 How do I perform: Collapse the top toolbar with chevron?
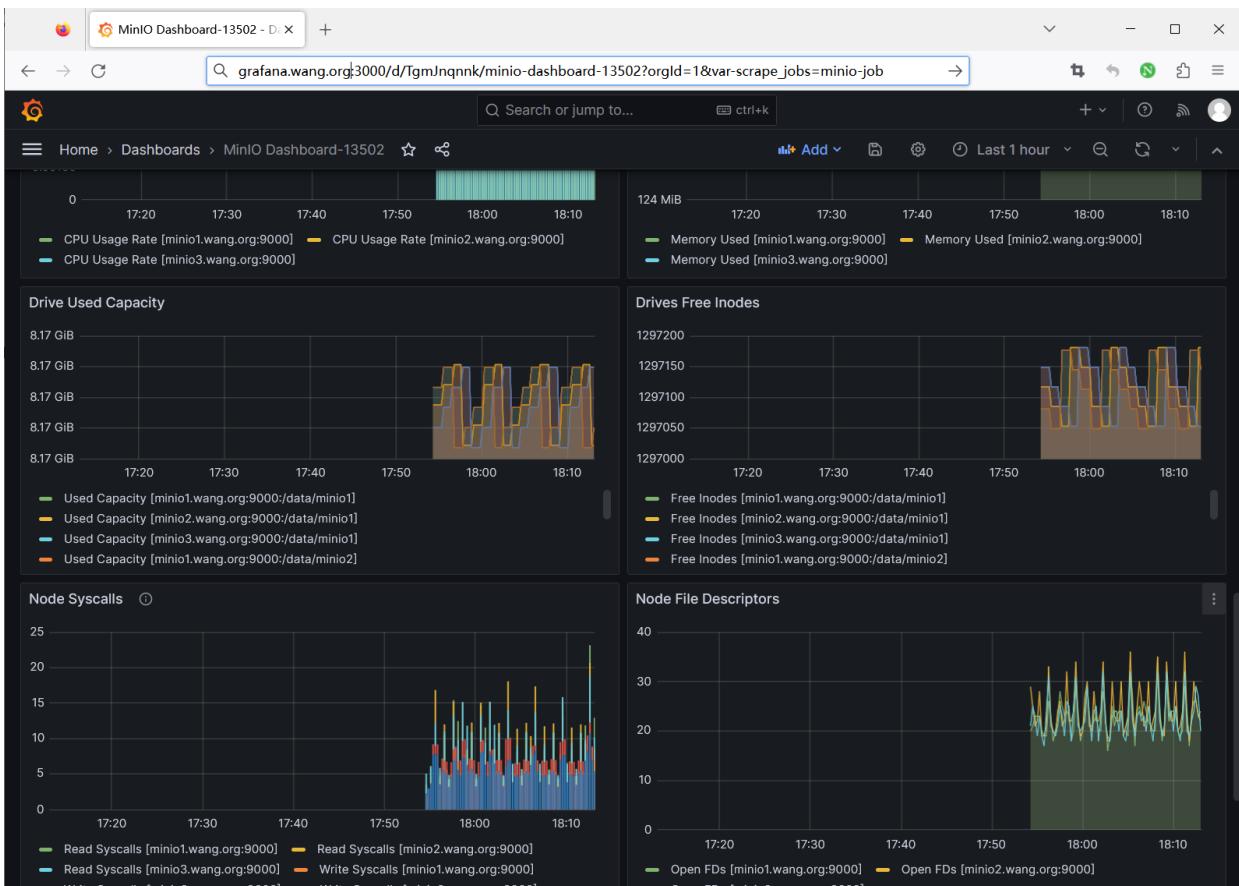pos(1217,150)
